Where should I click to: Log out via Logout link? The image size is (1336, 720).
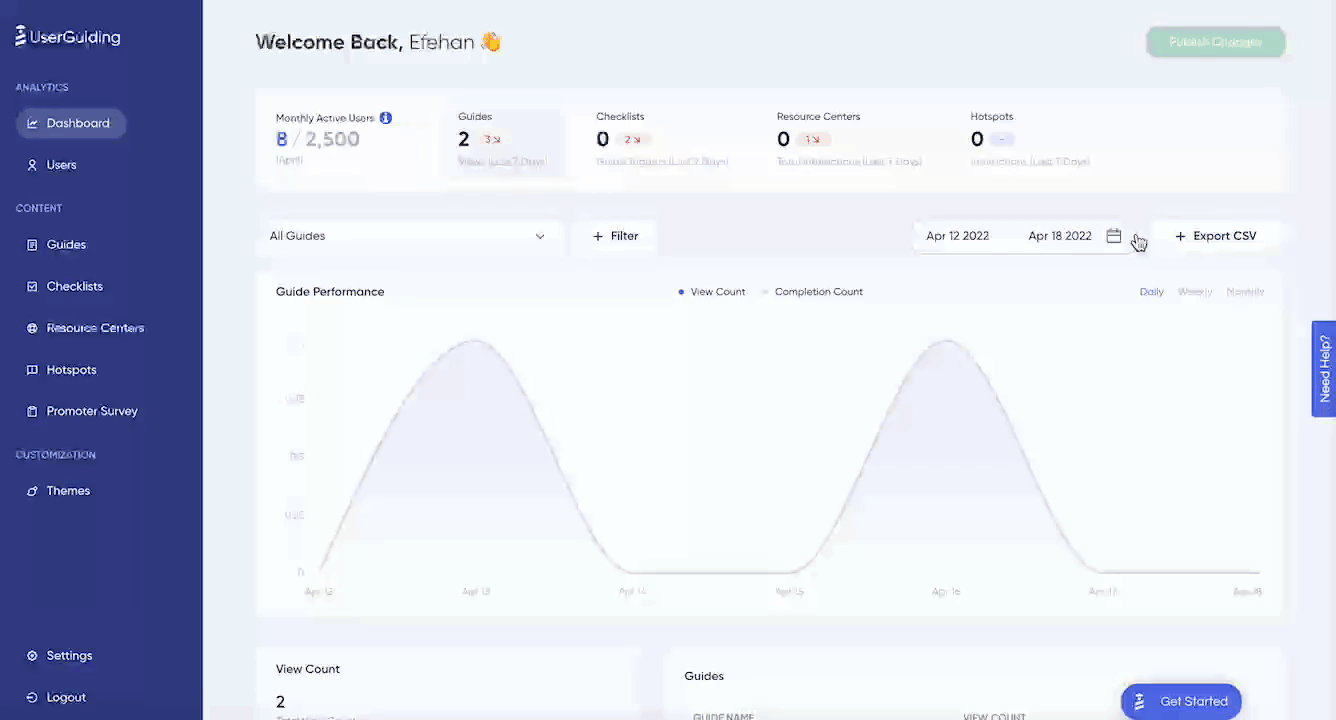point(66,698)
